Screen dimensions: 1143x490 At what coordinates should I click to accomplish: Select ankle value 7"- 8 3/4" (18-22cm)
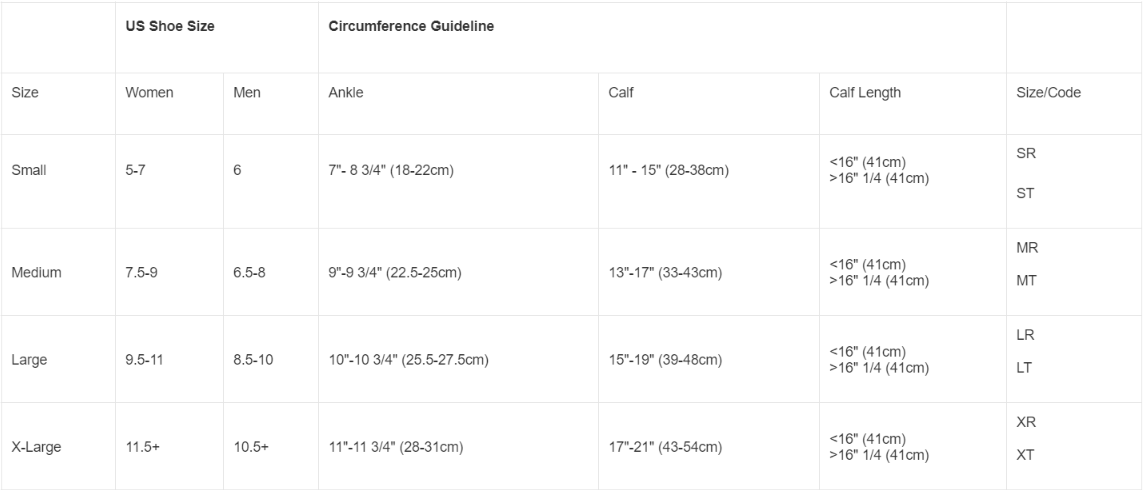coord(391,170)
